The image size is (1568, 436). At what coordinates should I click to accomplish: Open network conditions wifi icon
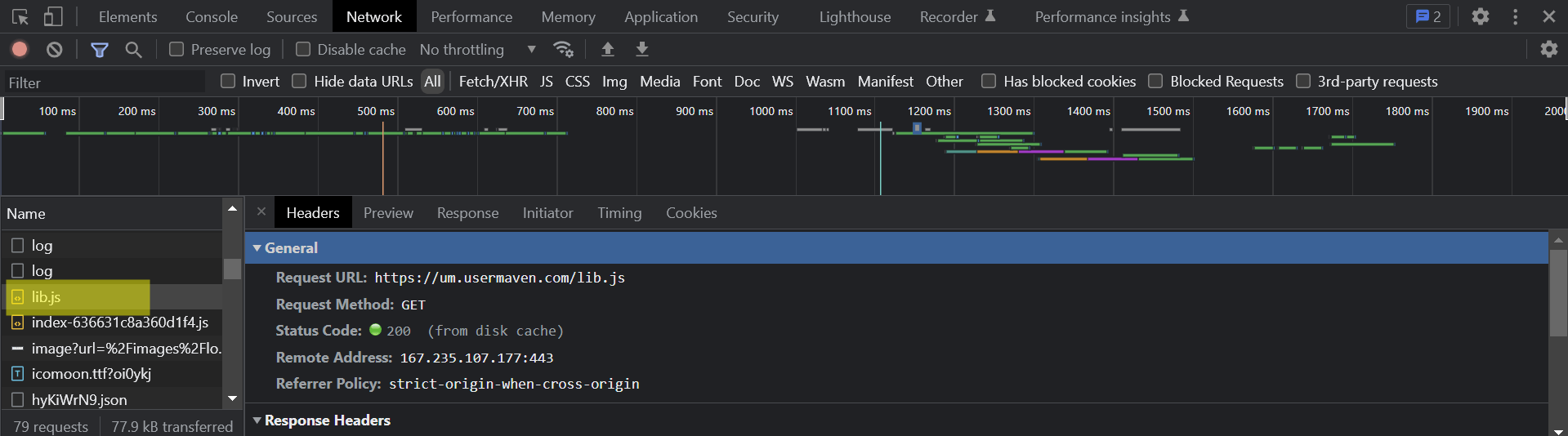[563, 50]
